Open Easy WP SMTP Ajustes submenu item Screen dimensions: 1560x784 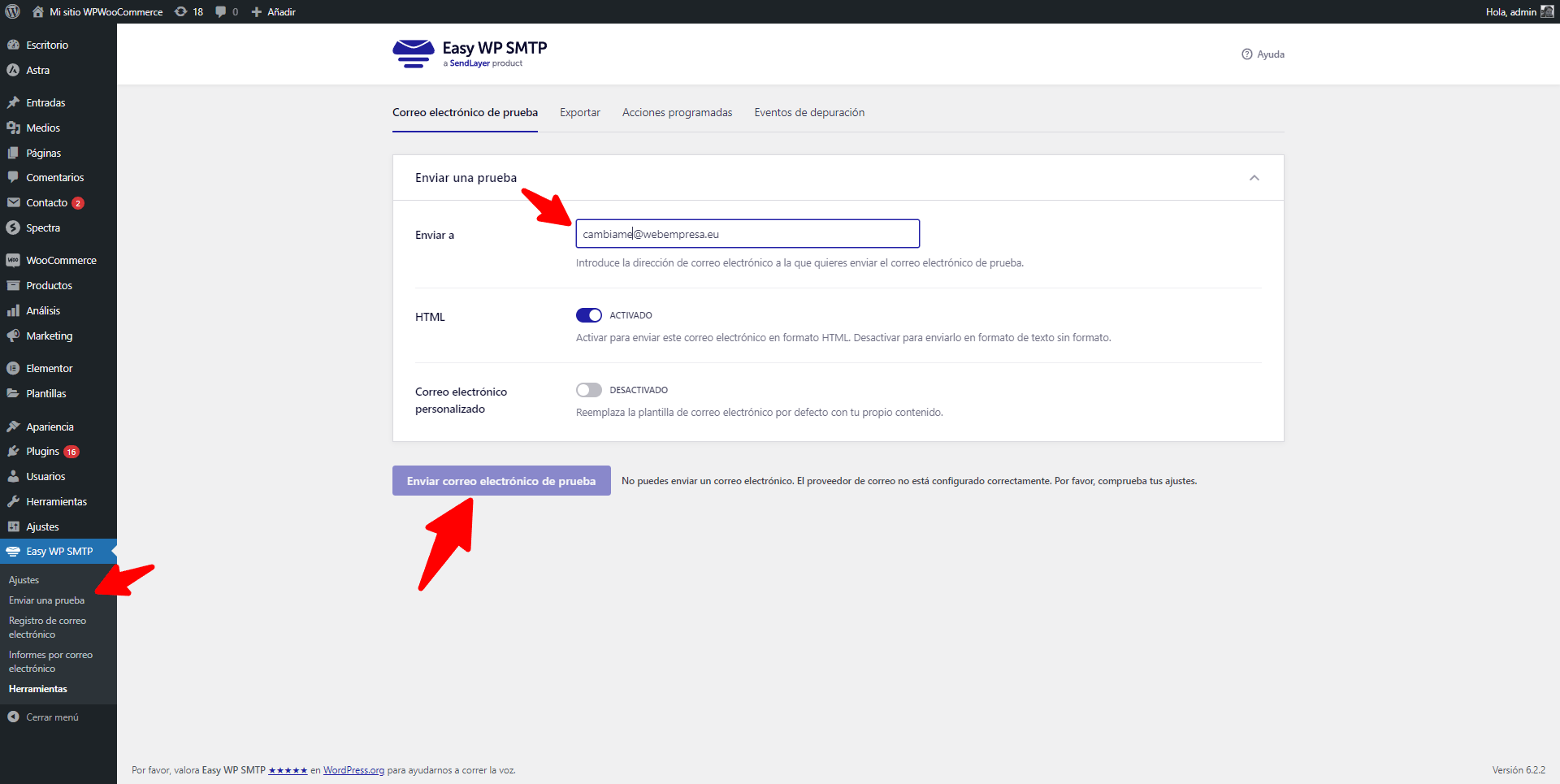[24, 580]
